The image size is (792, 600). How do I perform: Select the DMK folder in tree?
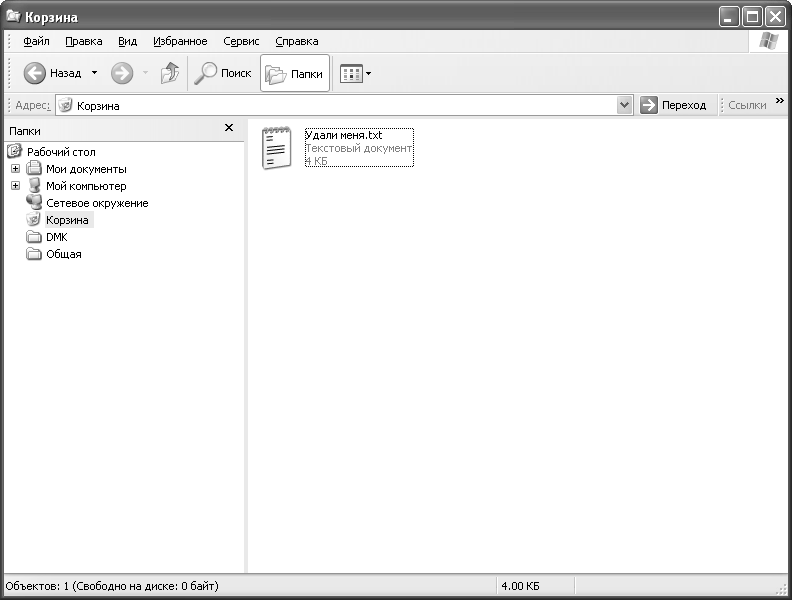(x=56, y=237)
